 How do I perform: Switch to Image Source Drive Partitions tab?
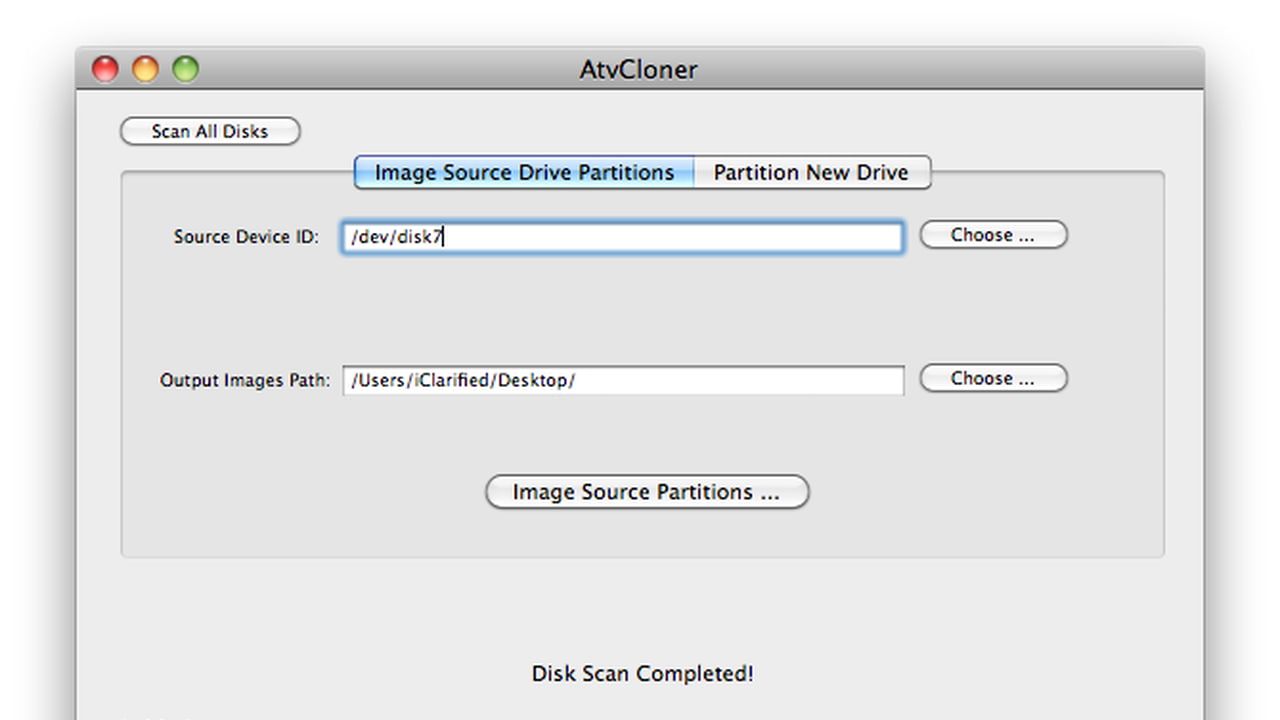[524, 172]
